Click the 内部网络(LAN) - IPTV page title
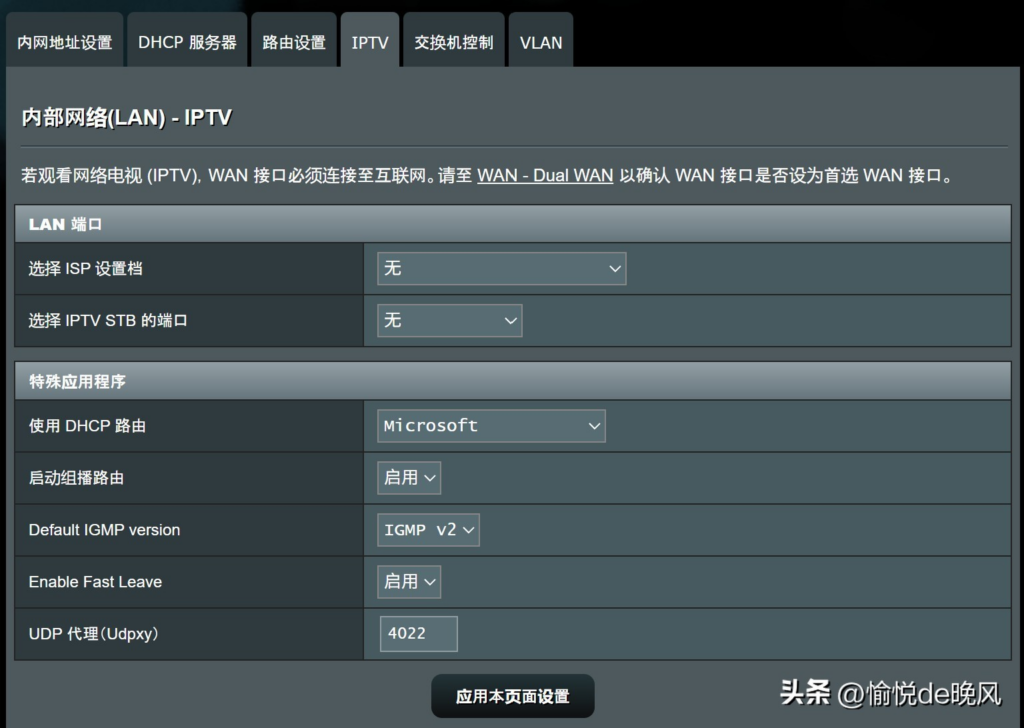1024x728 pixels. click(x=127, y=118)
